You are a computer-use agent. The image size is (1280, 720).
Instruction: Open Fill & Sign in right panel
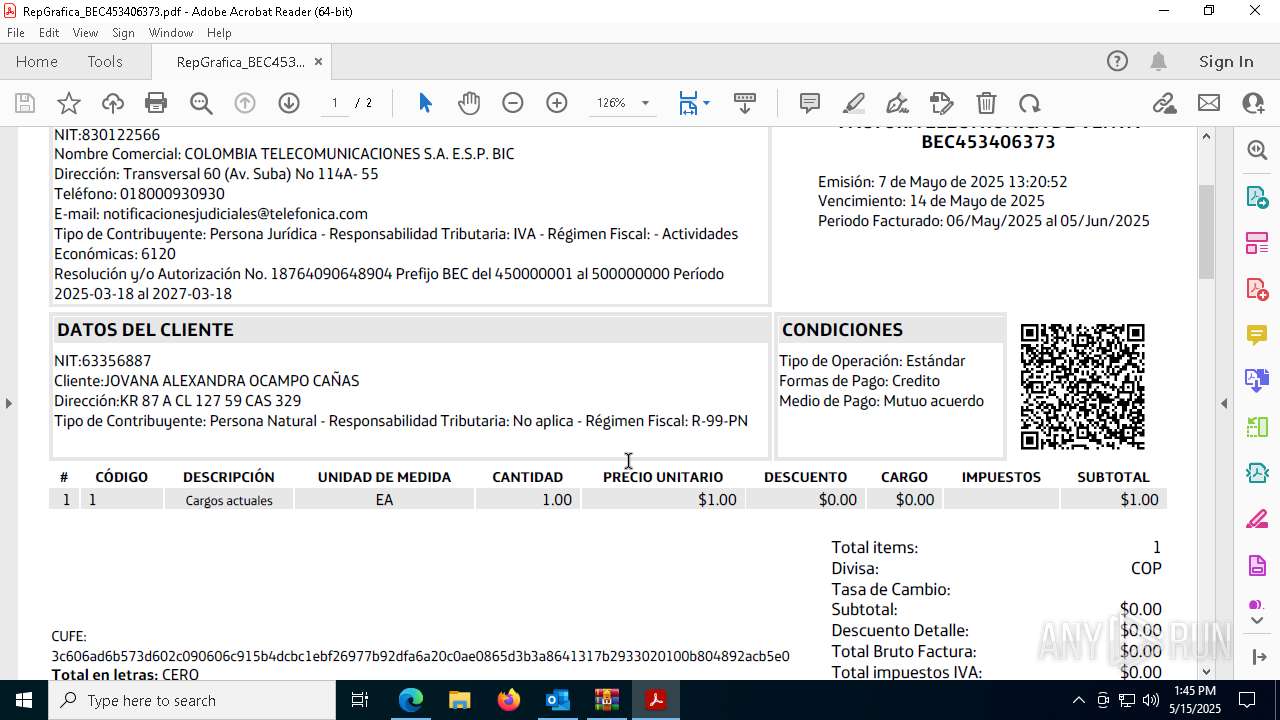click(x=1257, y=520)
